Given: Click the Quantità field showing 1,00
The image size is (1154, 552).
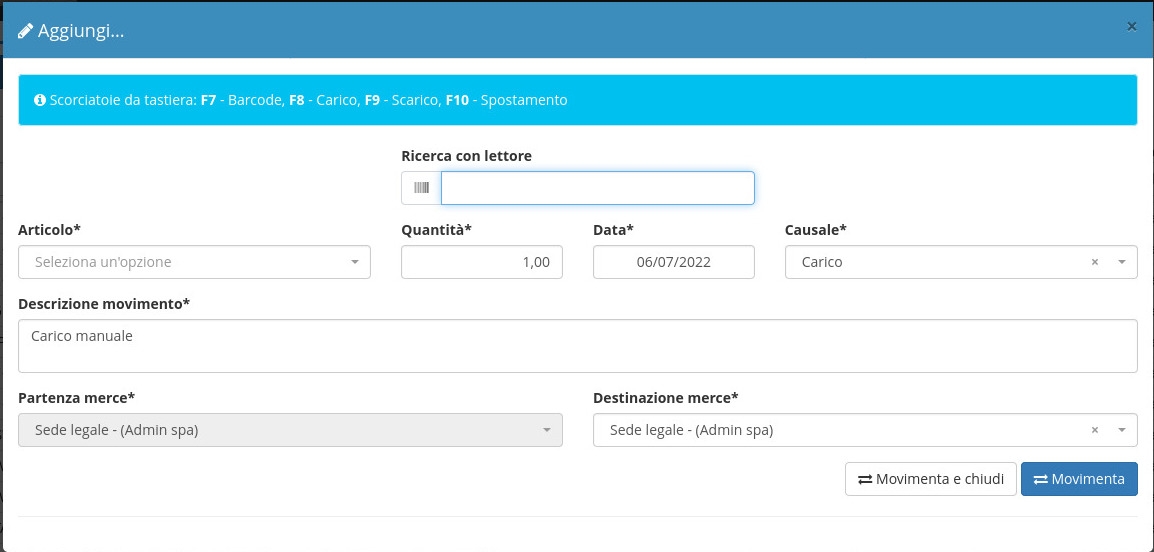Looking at the screenshot, I should (481, 262).
